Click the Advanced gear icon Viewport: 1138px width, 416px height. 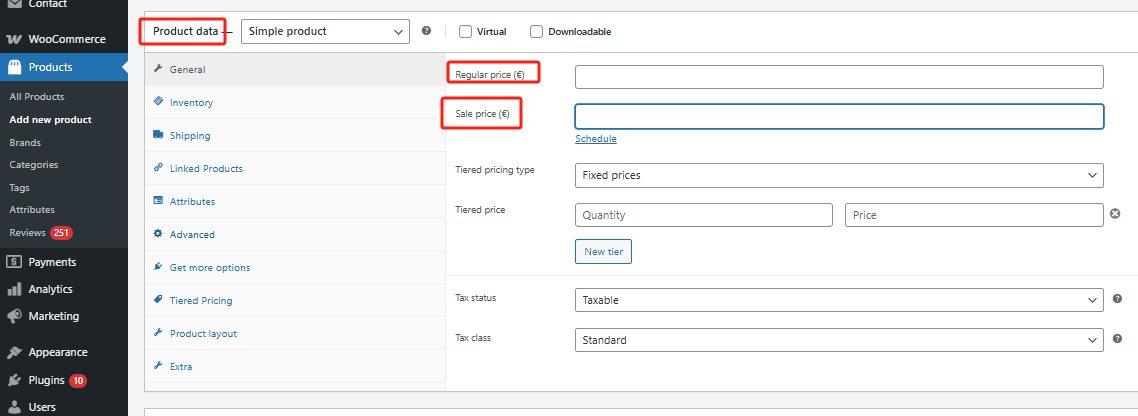point(158,234)
